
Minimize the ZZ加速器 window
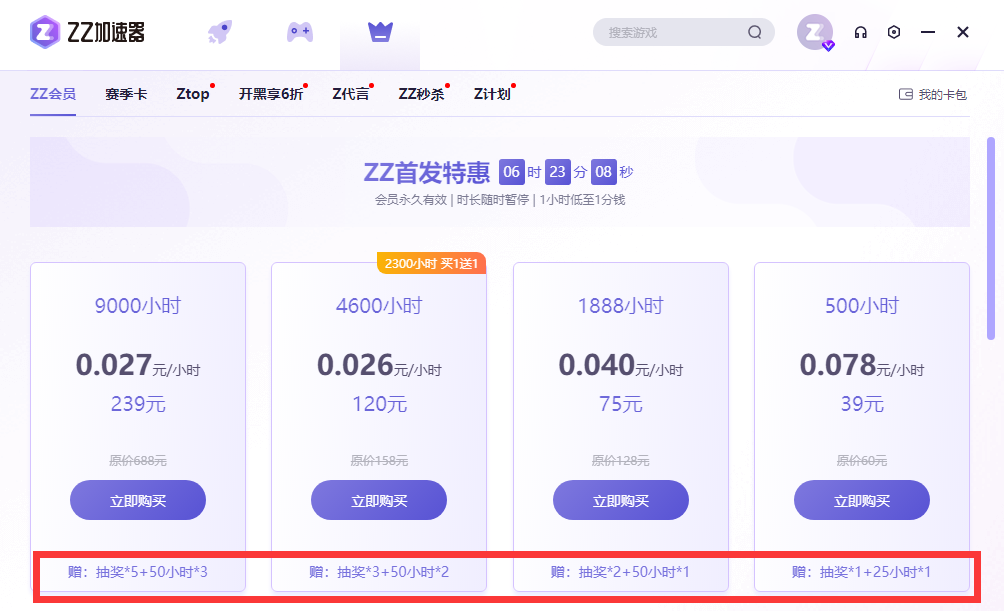(x=928, y=32)
